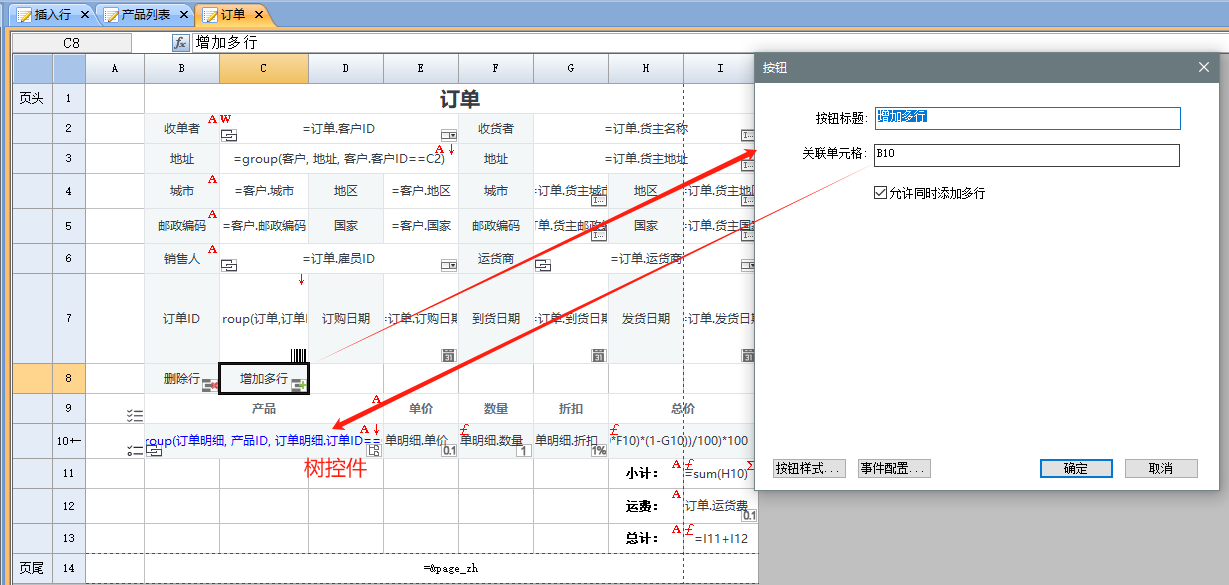Click the 关联单元格 input field
This screenshot has width=1229, height=585.
point(1027,155)
